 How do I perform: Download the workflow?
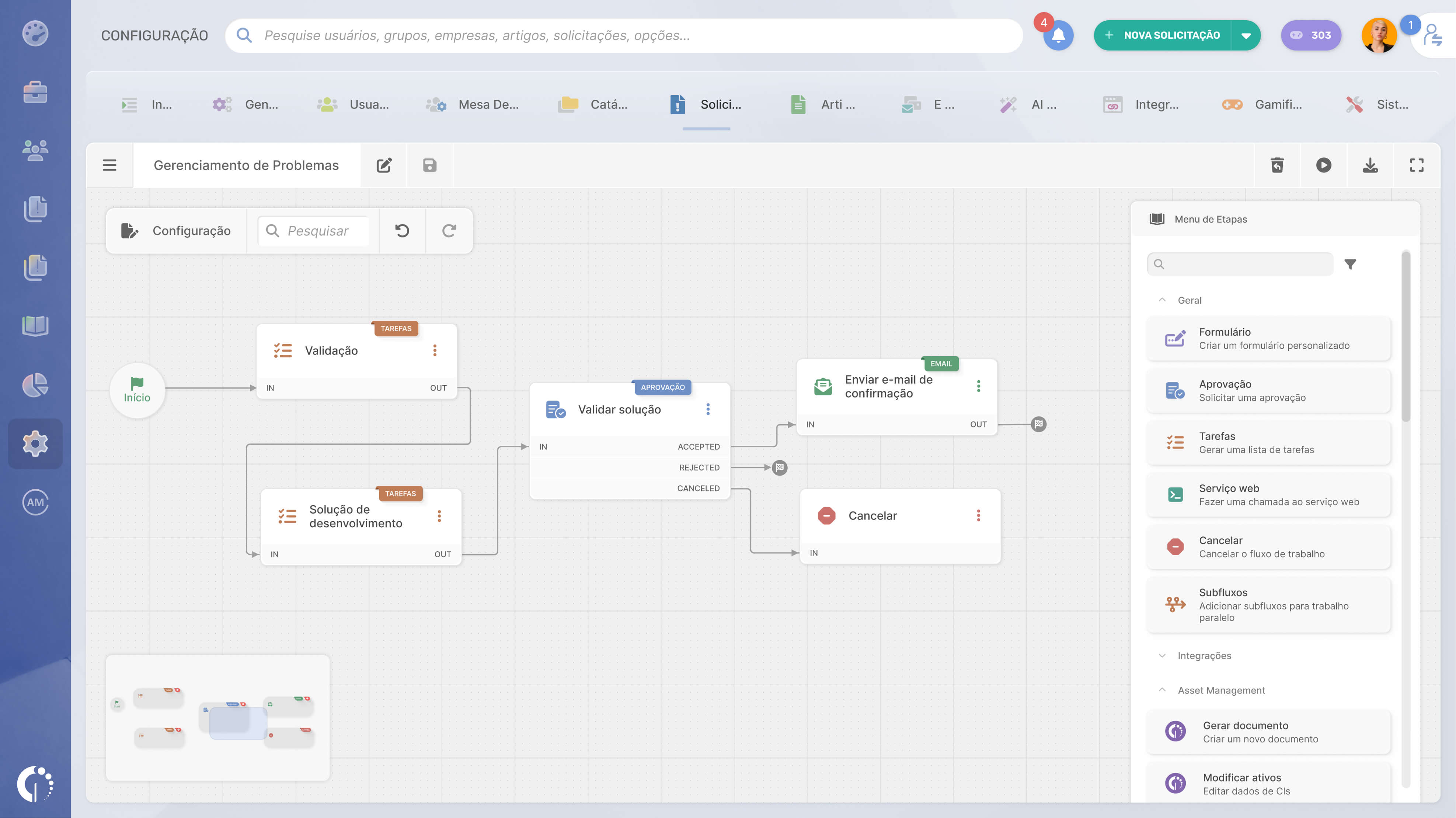pos(1370,165)
